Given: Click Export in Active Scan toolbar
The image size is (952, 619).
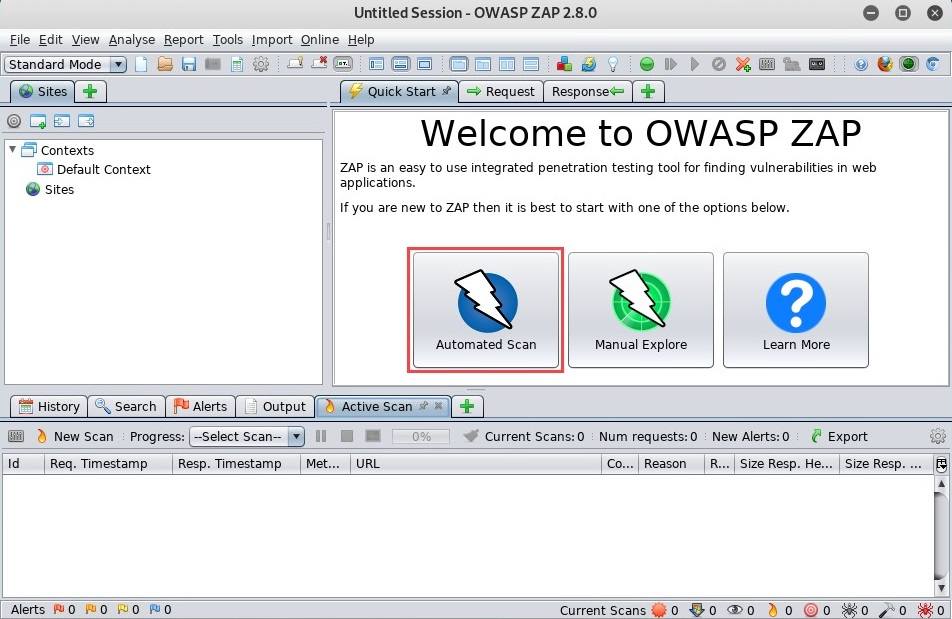Looking at the screenshot, I should tap(839, 436).
